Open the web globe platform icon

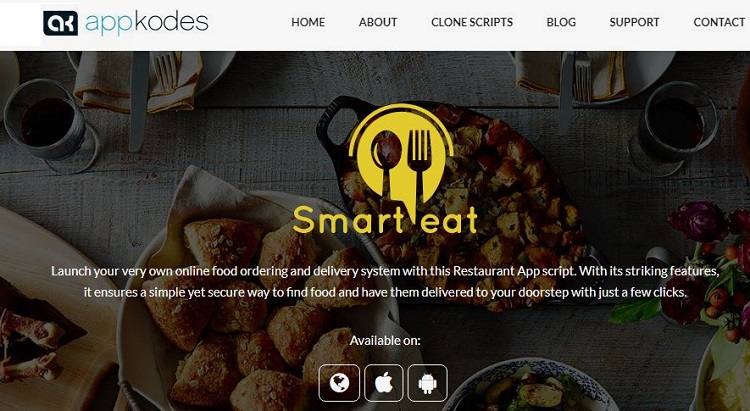pos(339,383)
